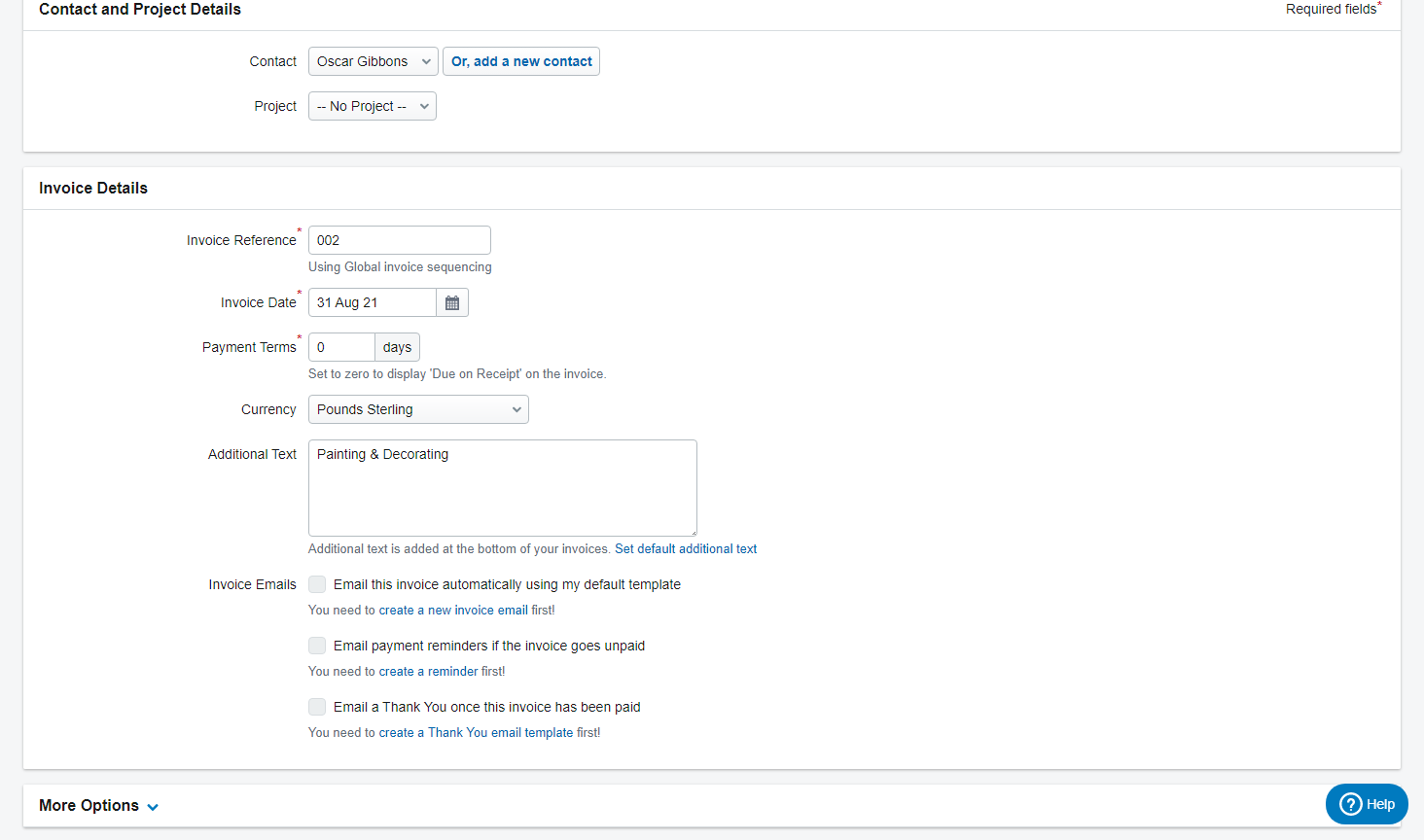1424x840 pixels.
Task: Expand the More Options chevron
Action: (x=153, y=807)
